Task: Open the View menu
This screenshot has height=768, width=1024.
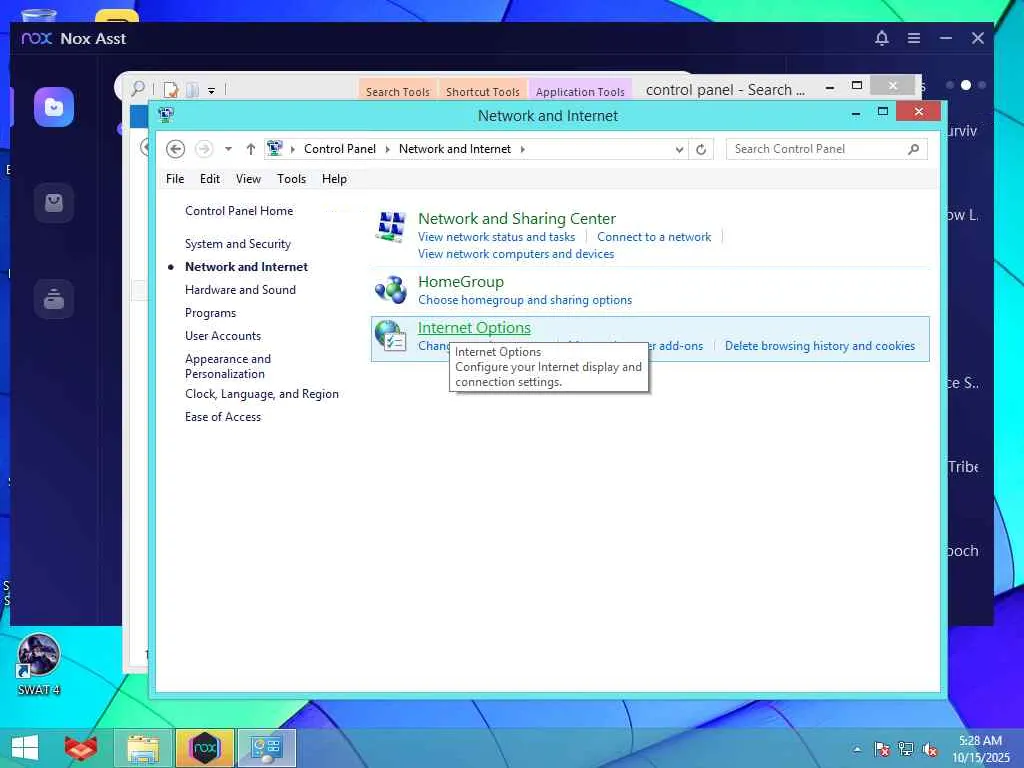Action: tap(248, 178)
